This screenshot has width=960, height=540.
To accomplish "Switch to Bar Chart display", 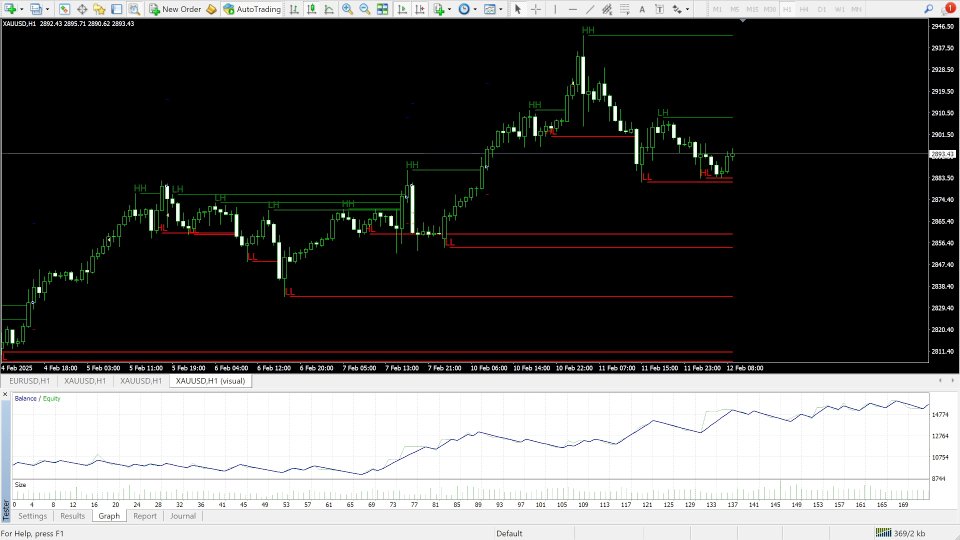I will (x=294, y=9).
